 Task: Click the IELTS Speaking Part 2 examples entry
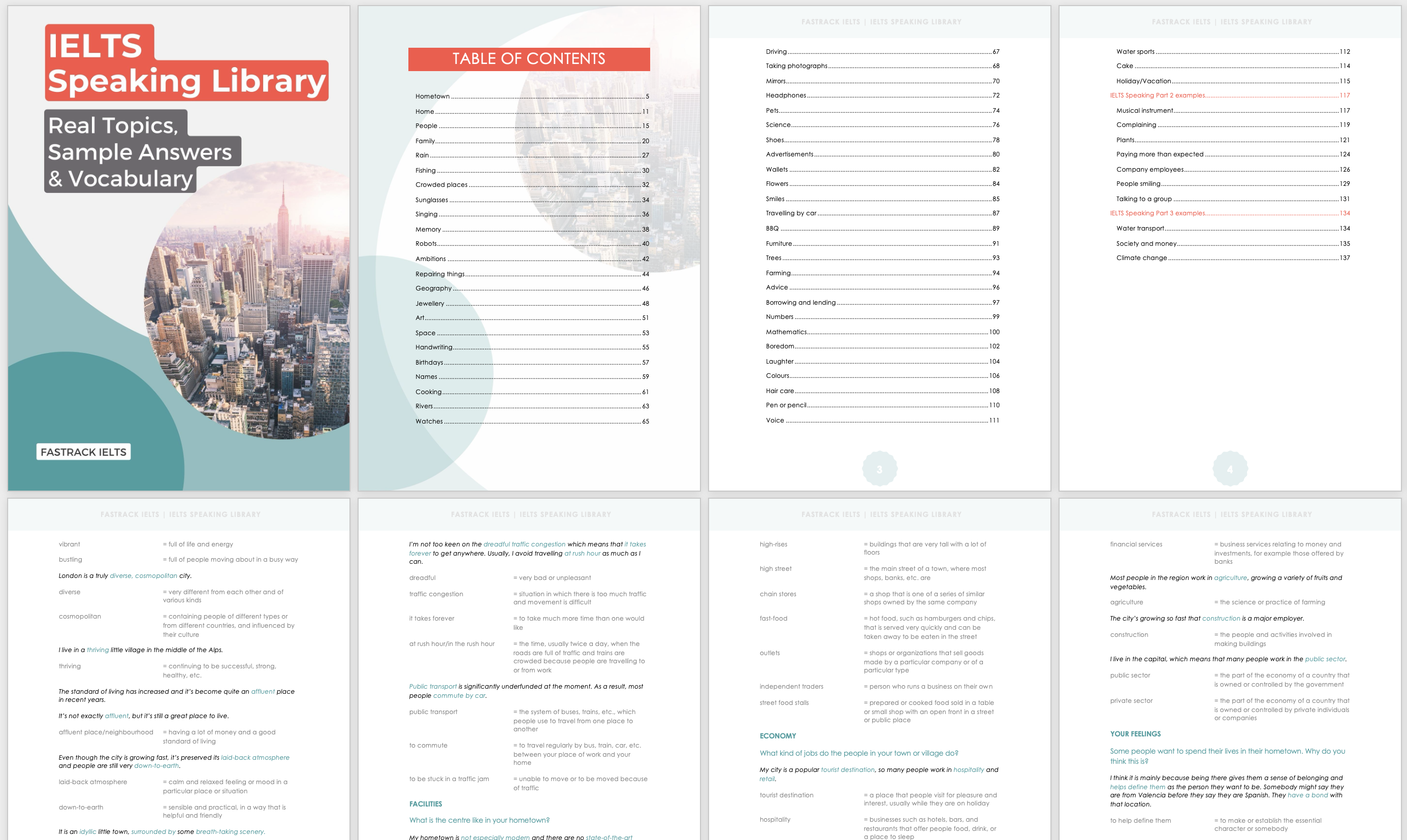pos(1229,95)
